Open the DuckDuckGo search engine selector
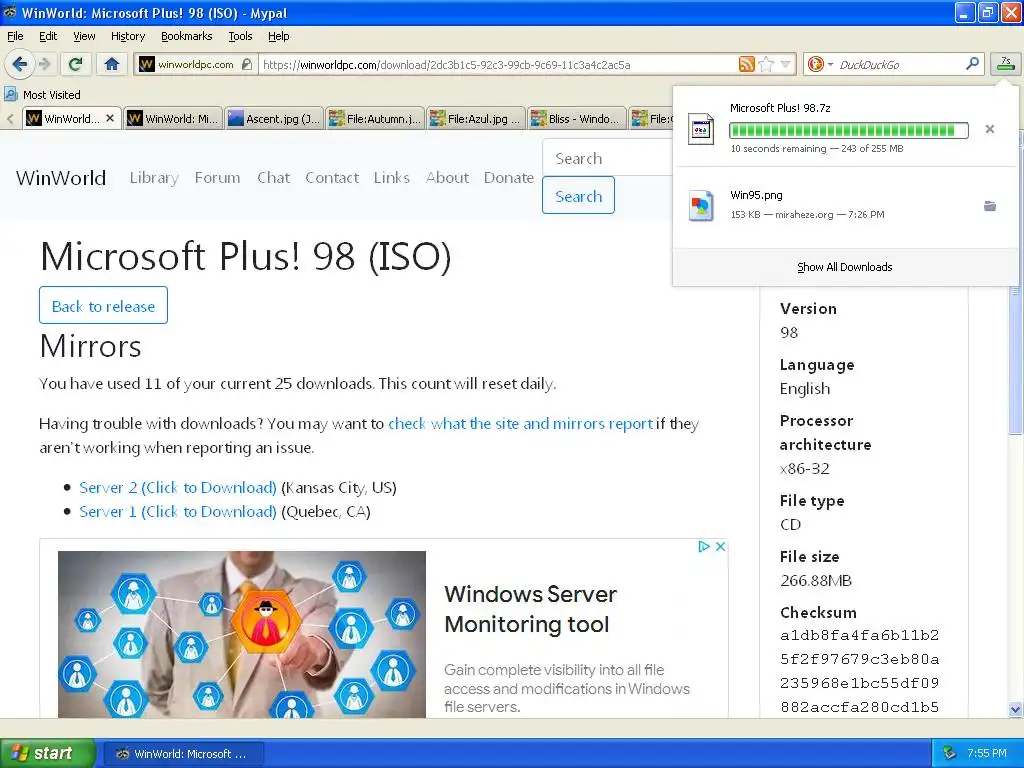Screen dimensions: 1024x768 pyautogui.click(x=820, y=64)
